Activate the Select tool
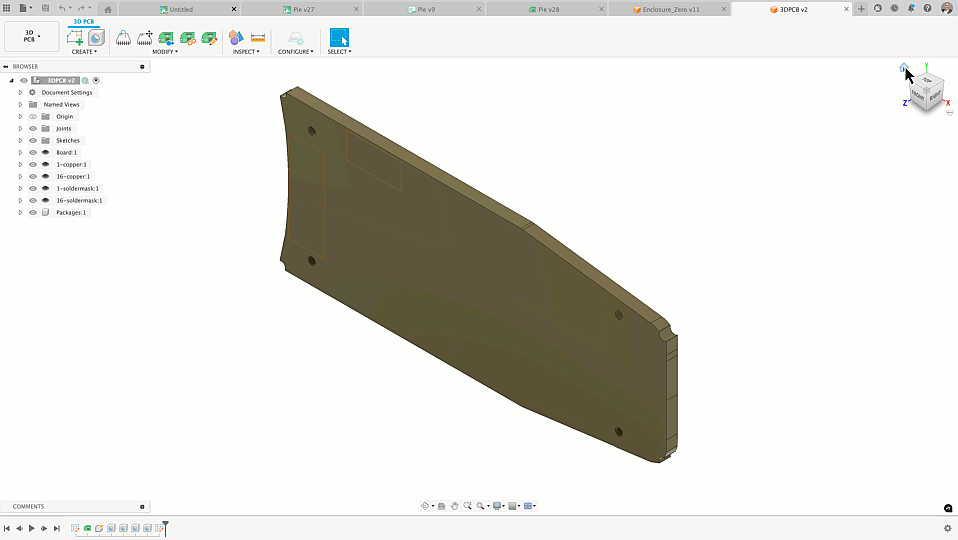The height and width of the screenshot is (540, 958). pyautogui.click(x=339, y=37)
